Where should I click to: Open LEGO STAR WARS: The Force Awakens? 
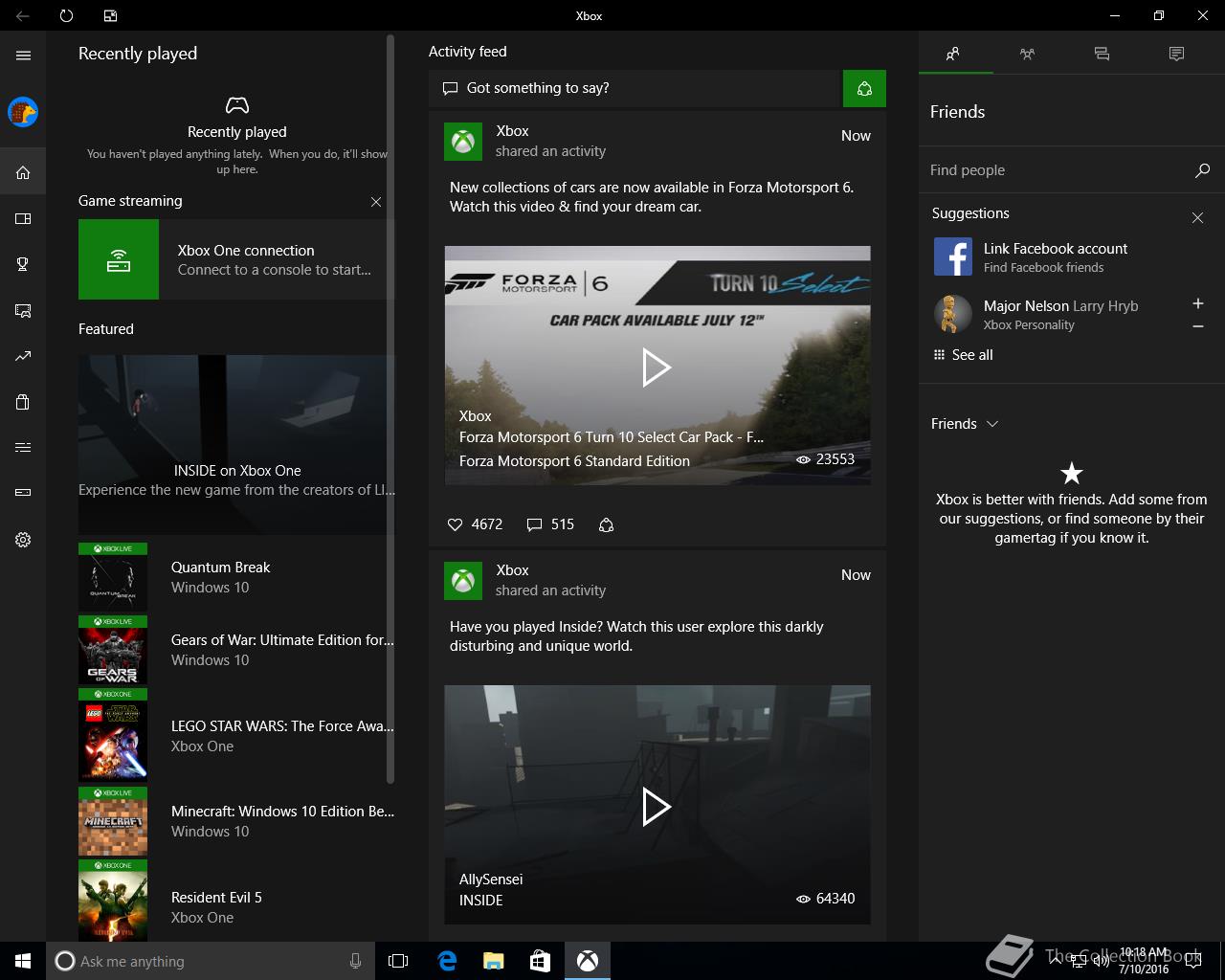pos(236,735)
